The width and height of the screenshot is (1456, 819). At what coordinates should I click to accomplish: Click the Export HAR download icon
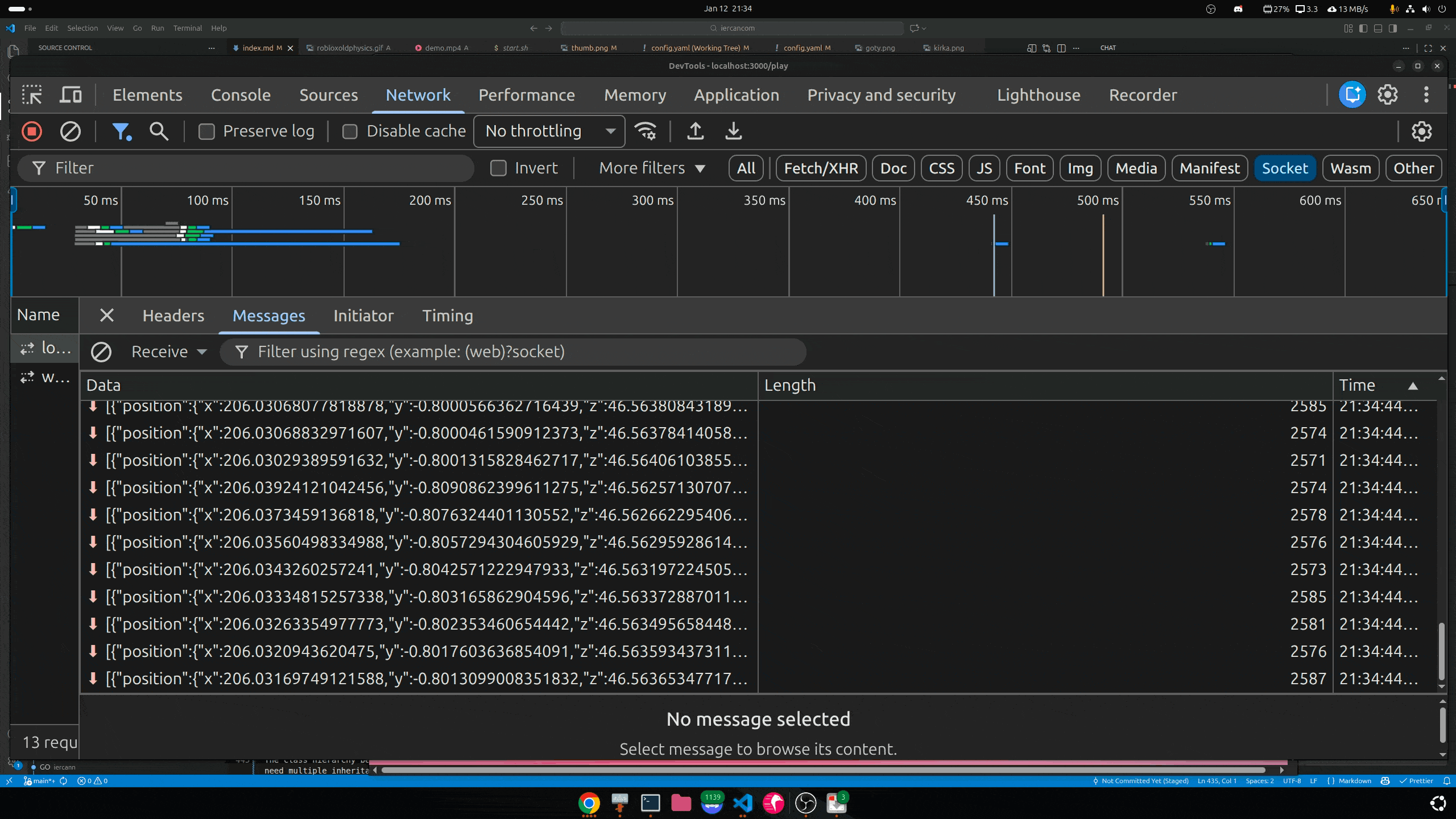[x=734, y=131]
